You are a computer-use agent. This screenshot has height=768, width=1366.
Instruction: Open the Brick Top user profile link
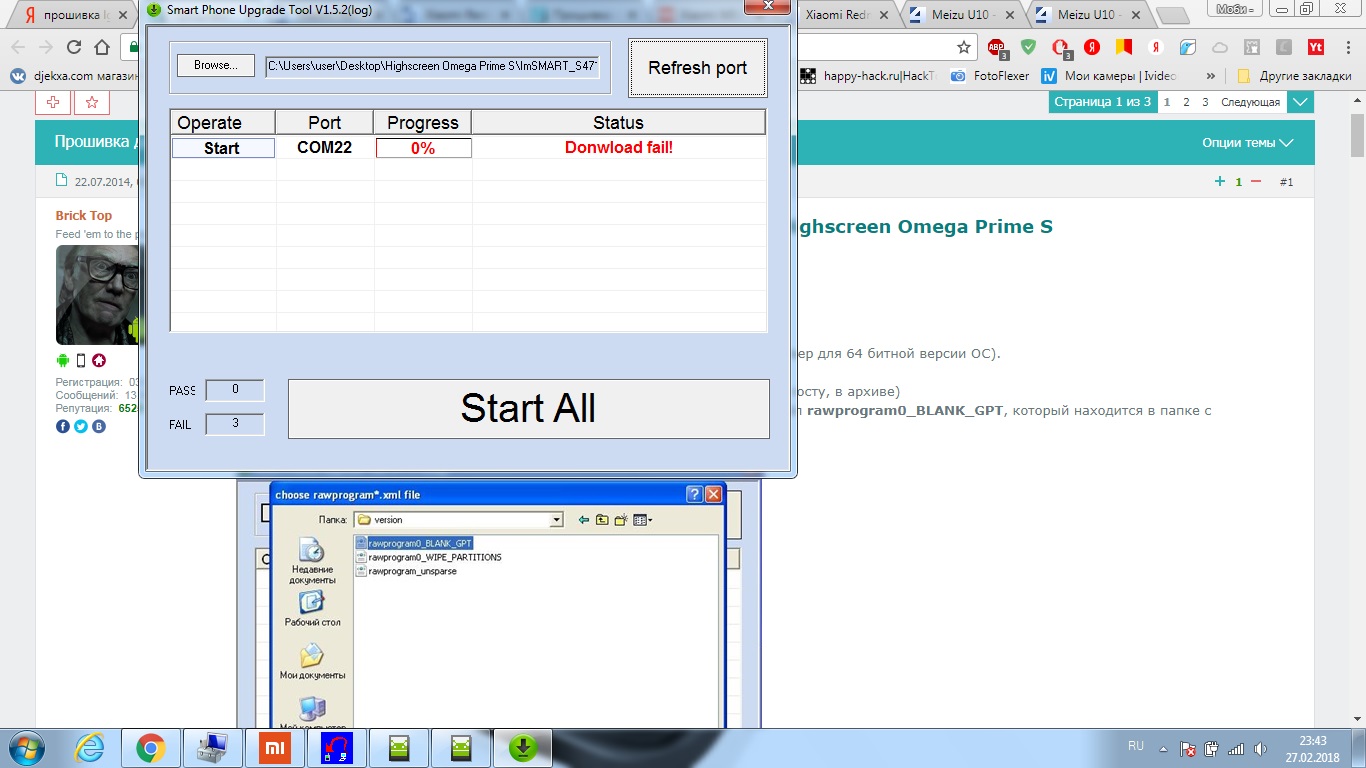(x=84, y=216)
